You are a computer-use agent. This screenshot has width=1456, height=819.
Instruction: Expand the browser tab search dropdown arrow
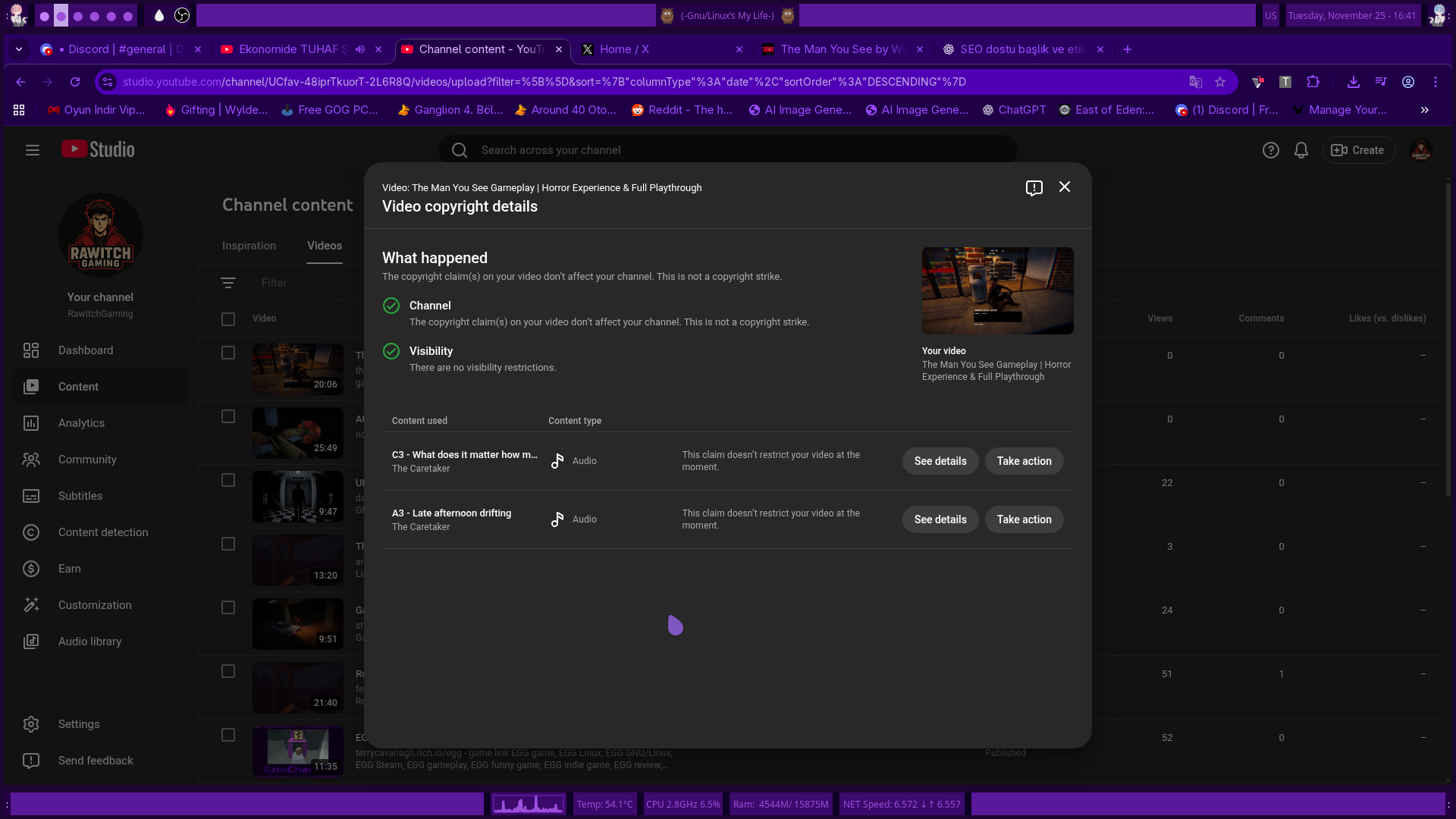(19, 49)
